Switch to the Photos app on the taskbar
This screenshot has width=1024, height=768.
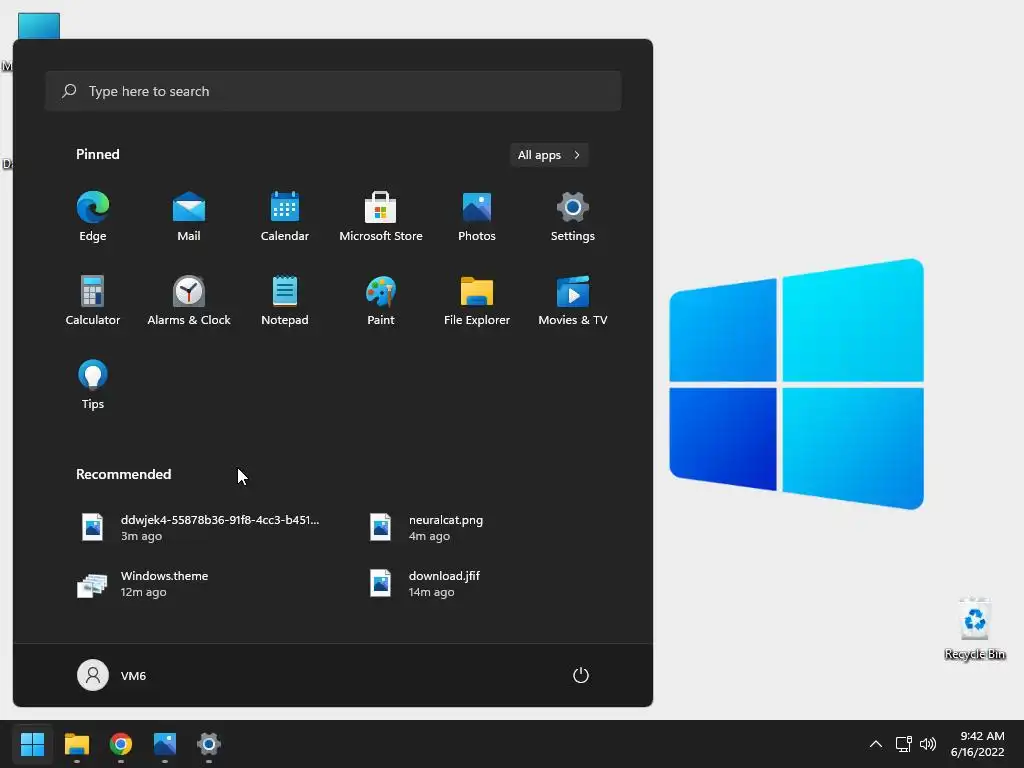pos(165,744)
